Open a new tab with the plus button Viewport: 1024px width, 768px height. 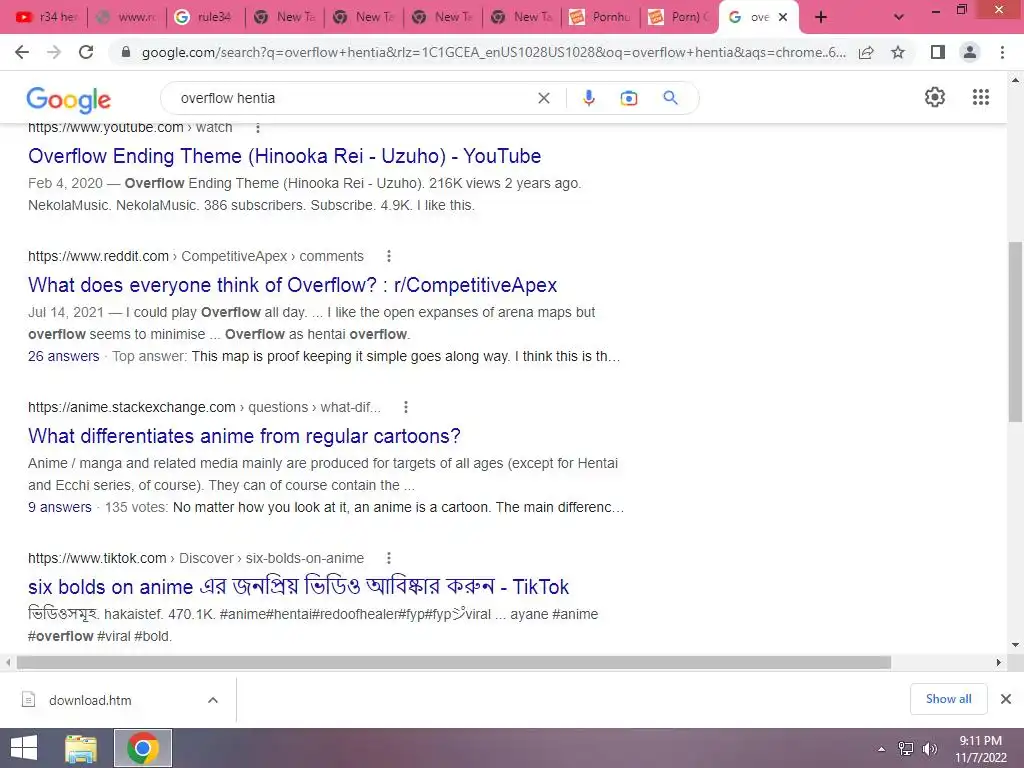[x=821, y=17]
